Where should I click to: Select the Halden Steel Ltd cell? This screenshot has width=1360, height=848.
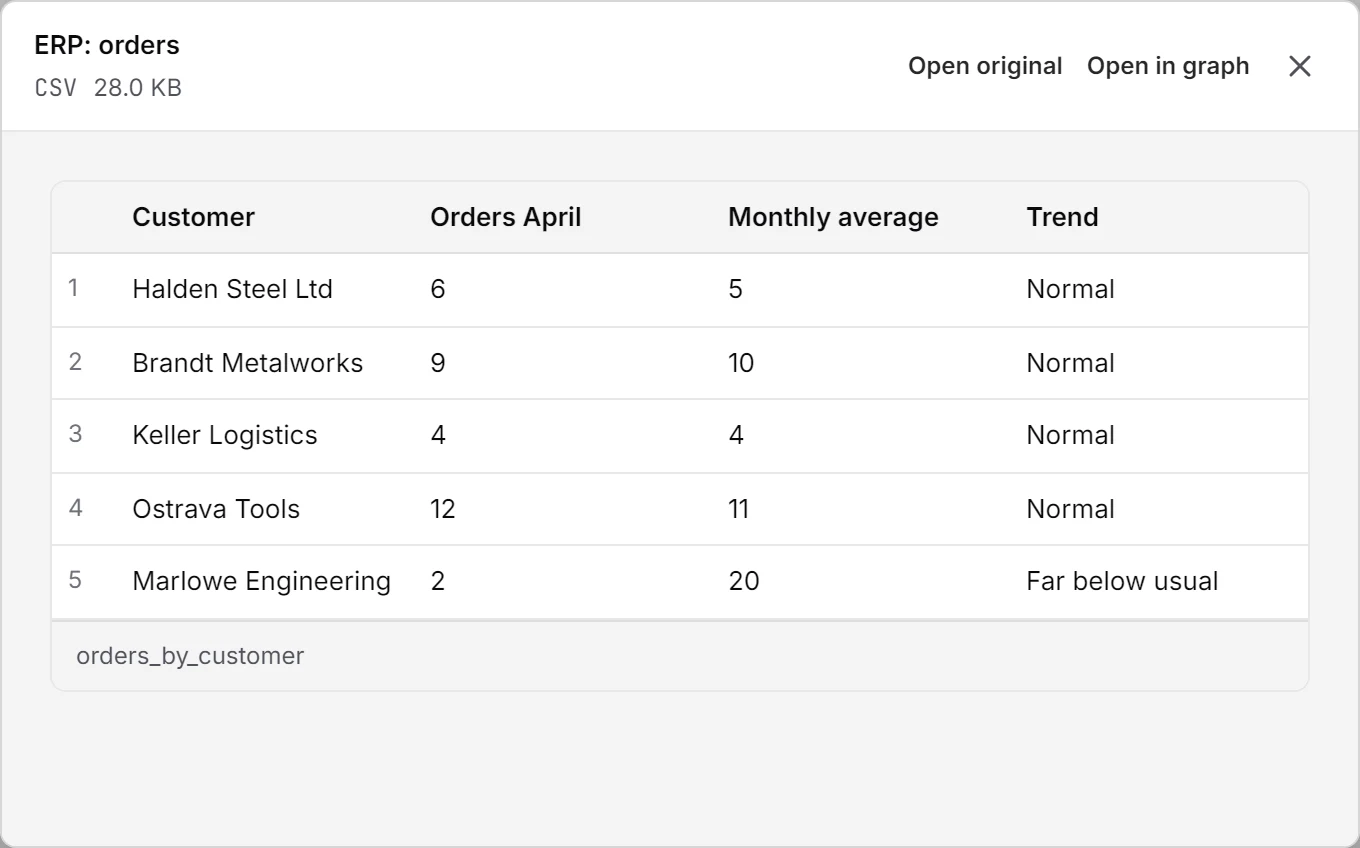click(x=232, y=289)
